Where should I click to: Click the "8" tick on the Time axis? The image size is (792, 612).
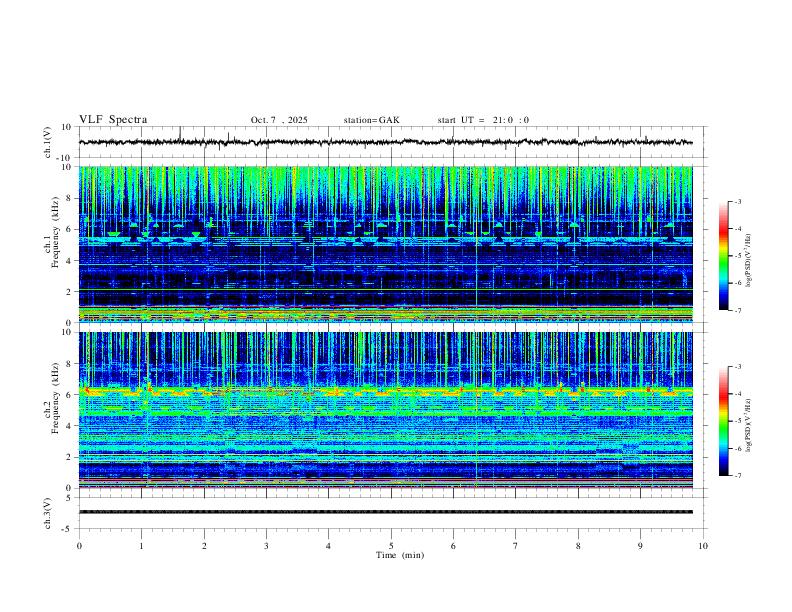coord(578,546)
